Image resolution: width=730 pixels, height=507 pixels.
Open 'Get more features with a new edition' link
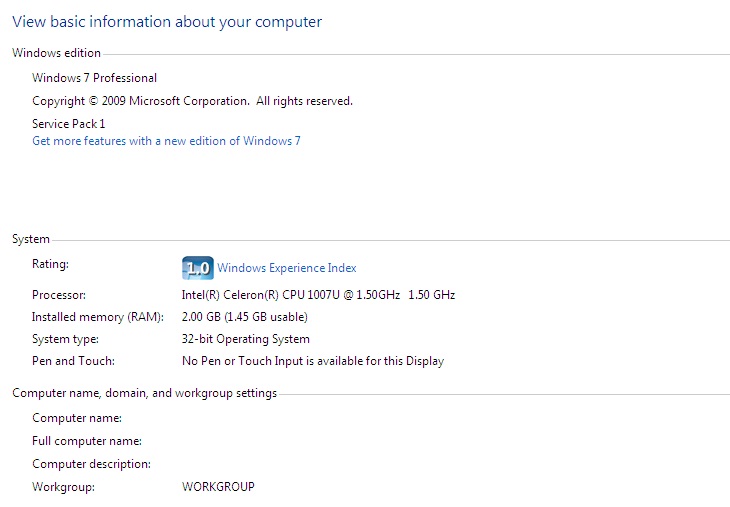click(166, 141)
